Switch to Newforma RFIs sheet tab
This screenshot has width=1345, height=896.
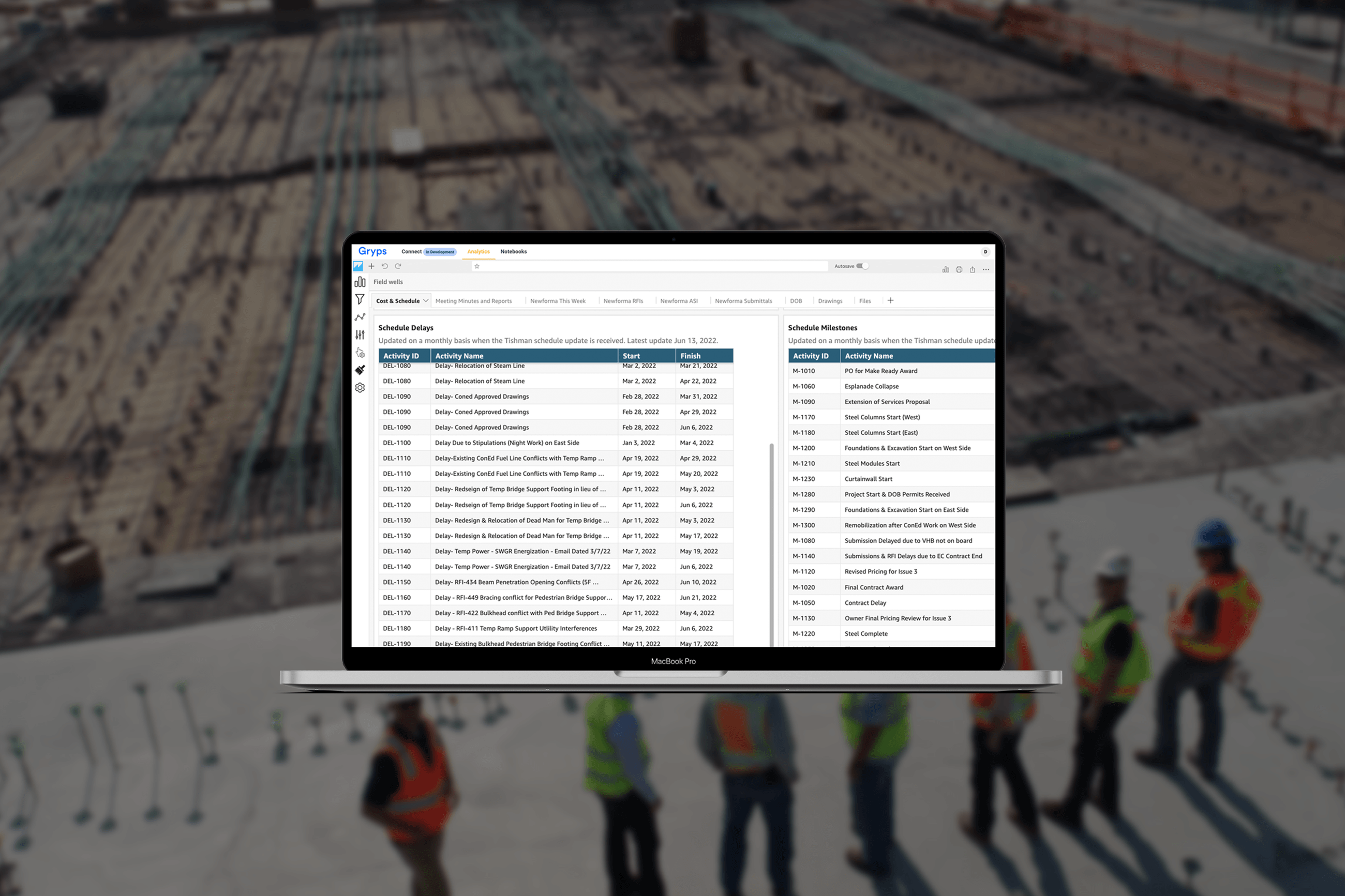[623, 301]
